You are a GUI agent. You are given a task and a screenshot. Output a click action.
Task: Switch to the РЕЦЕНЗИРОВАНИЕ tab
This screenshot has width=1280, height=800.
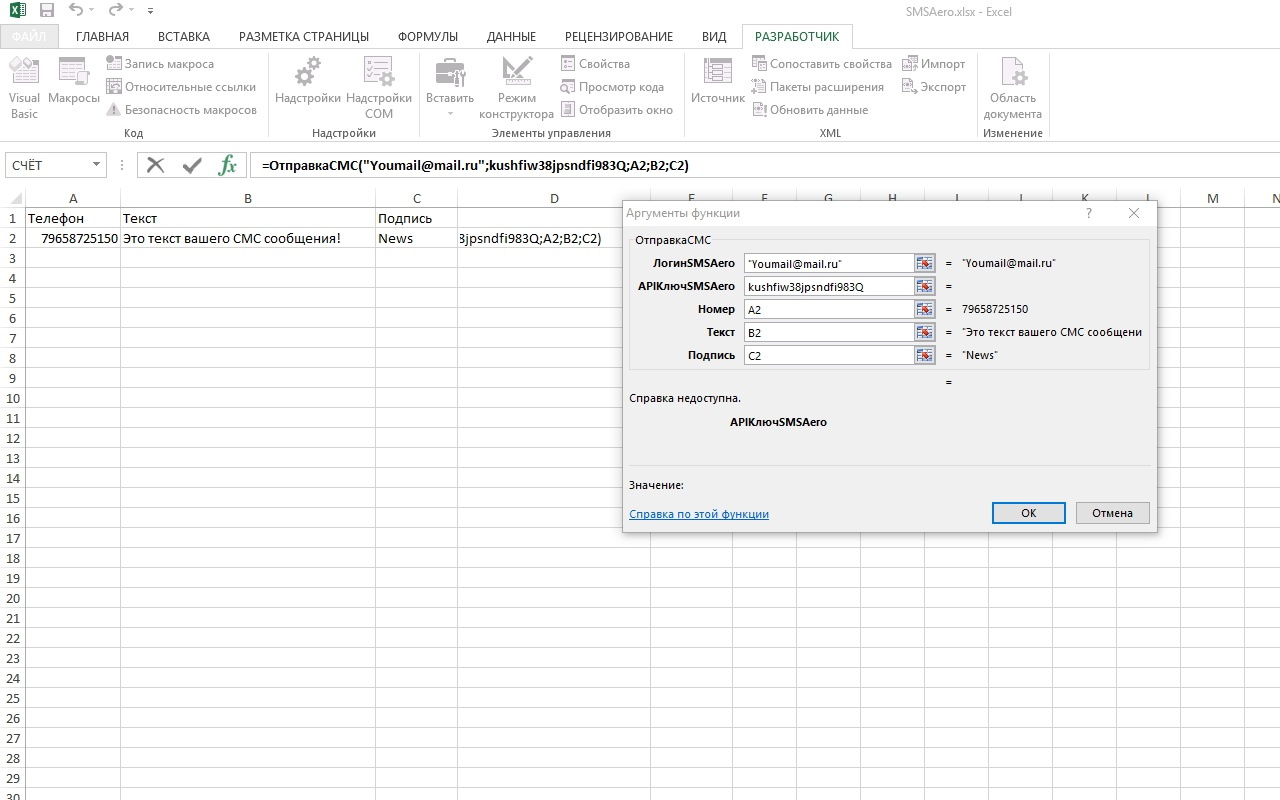619,37
